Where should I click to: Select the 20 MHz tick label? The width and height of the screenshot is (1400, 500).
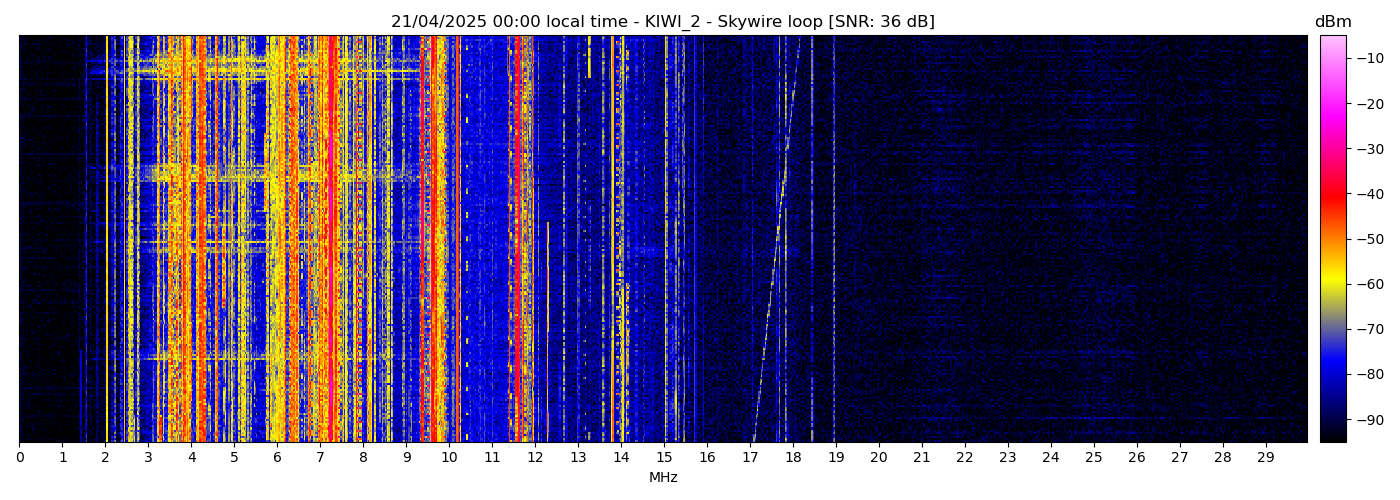(879, 458)
